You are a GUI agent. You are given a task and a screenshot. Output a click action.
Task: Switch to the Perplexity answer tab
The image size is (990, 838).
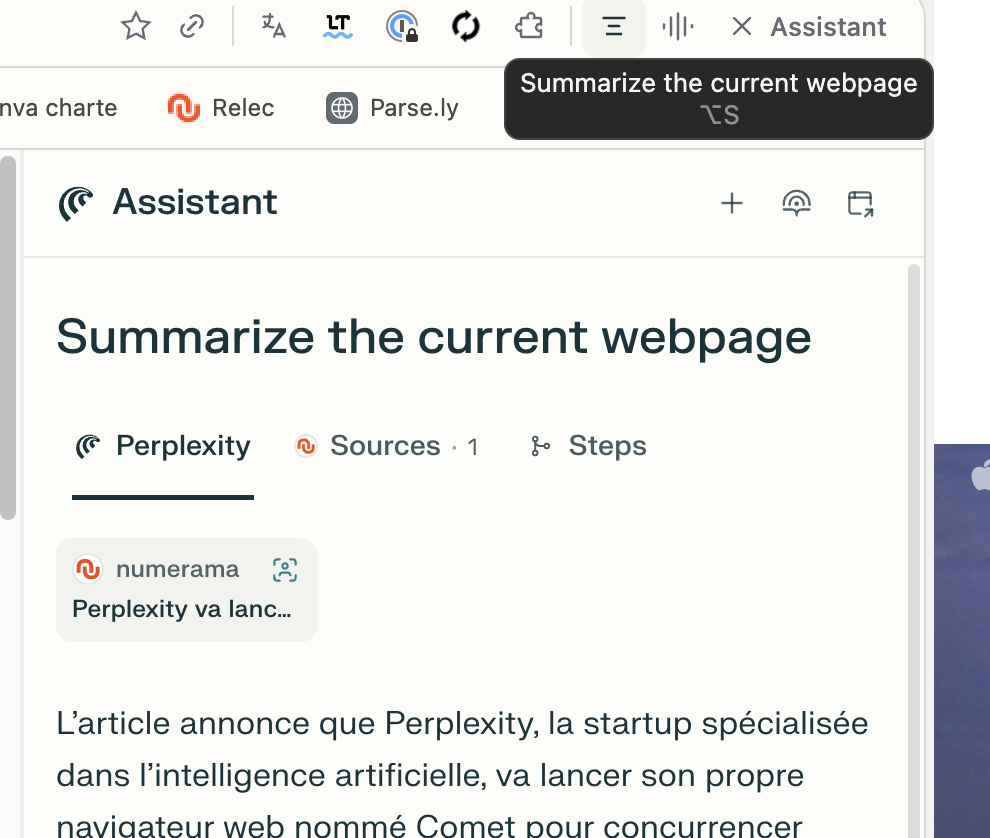[x=163, y=446]
